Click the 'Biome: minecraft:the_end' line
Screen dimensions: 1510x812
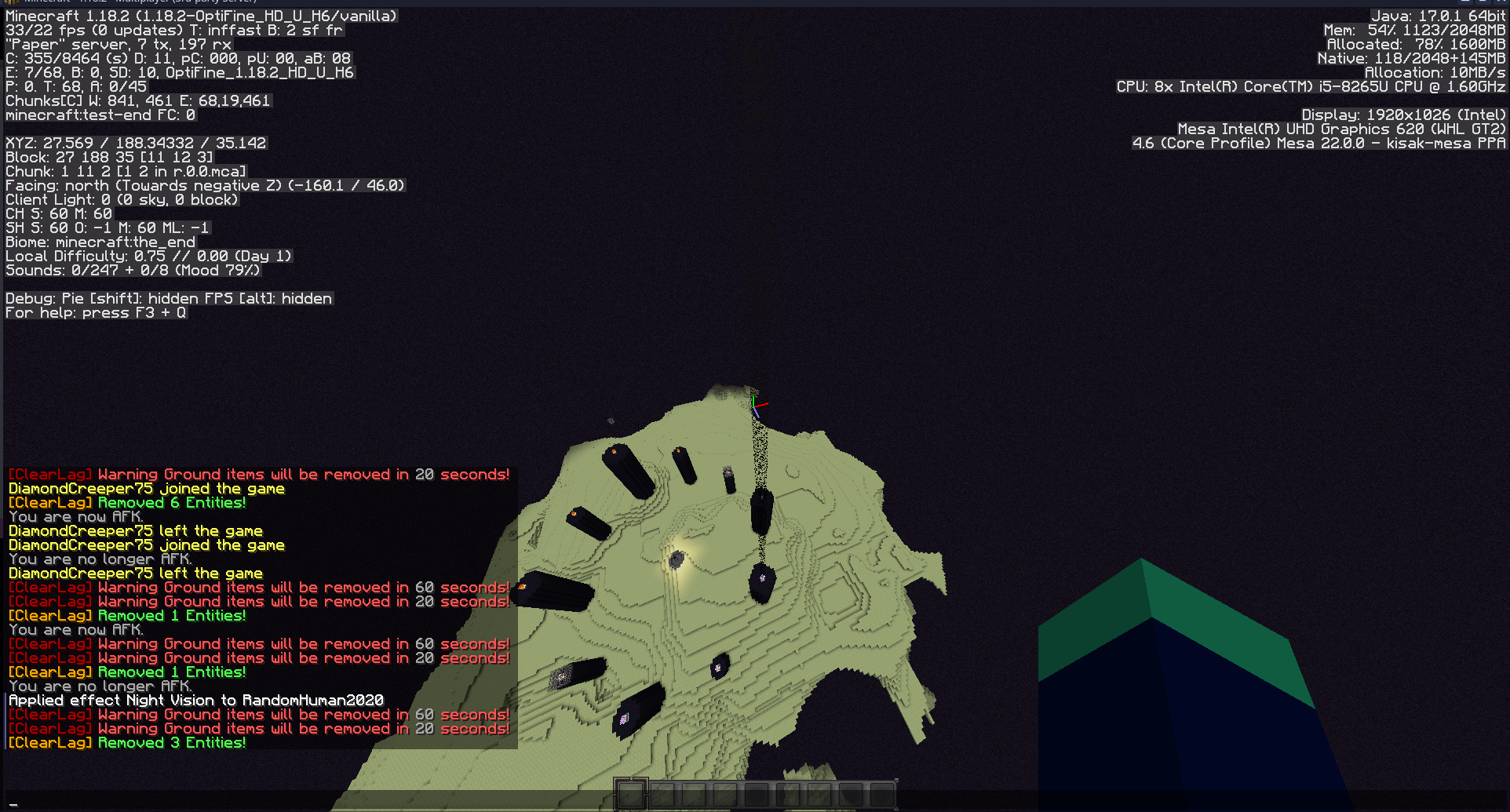(x=100, y=242)
